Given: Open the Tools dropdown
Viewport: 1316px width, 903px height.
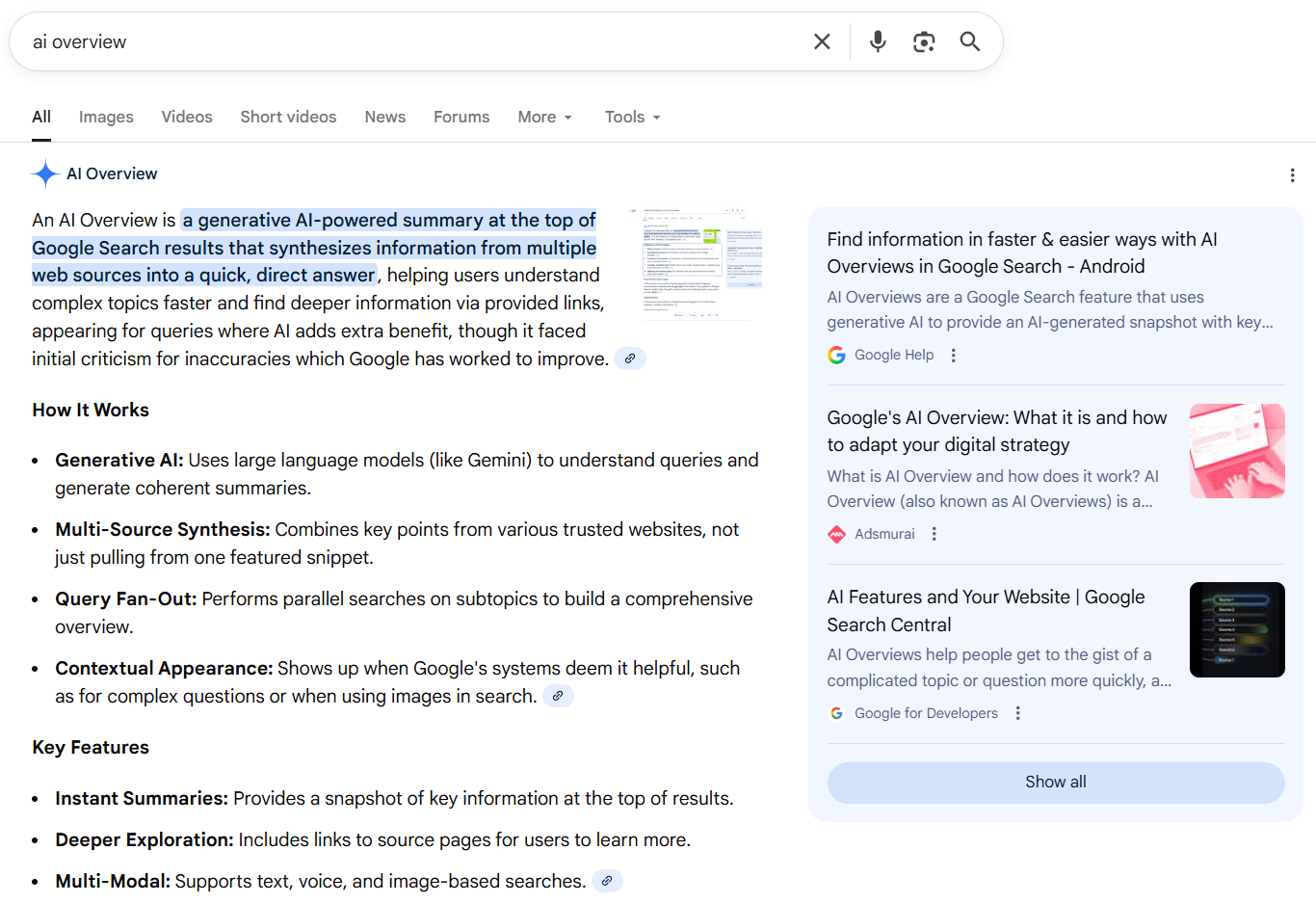Looking at the screenshot, I should [x=631, y=117].
